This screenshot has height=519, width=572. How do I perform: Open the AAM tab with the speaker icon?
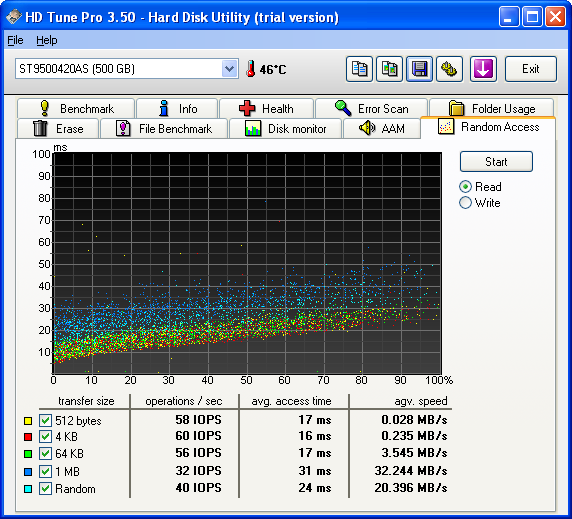tap(382, 129)
